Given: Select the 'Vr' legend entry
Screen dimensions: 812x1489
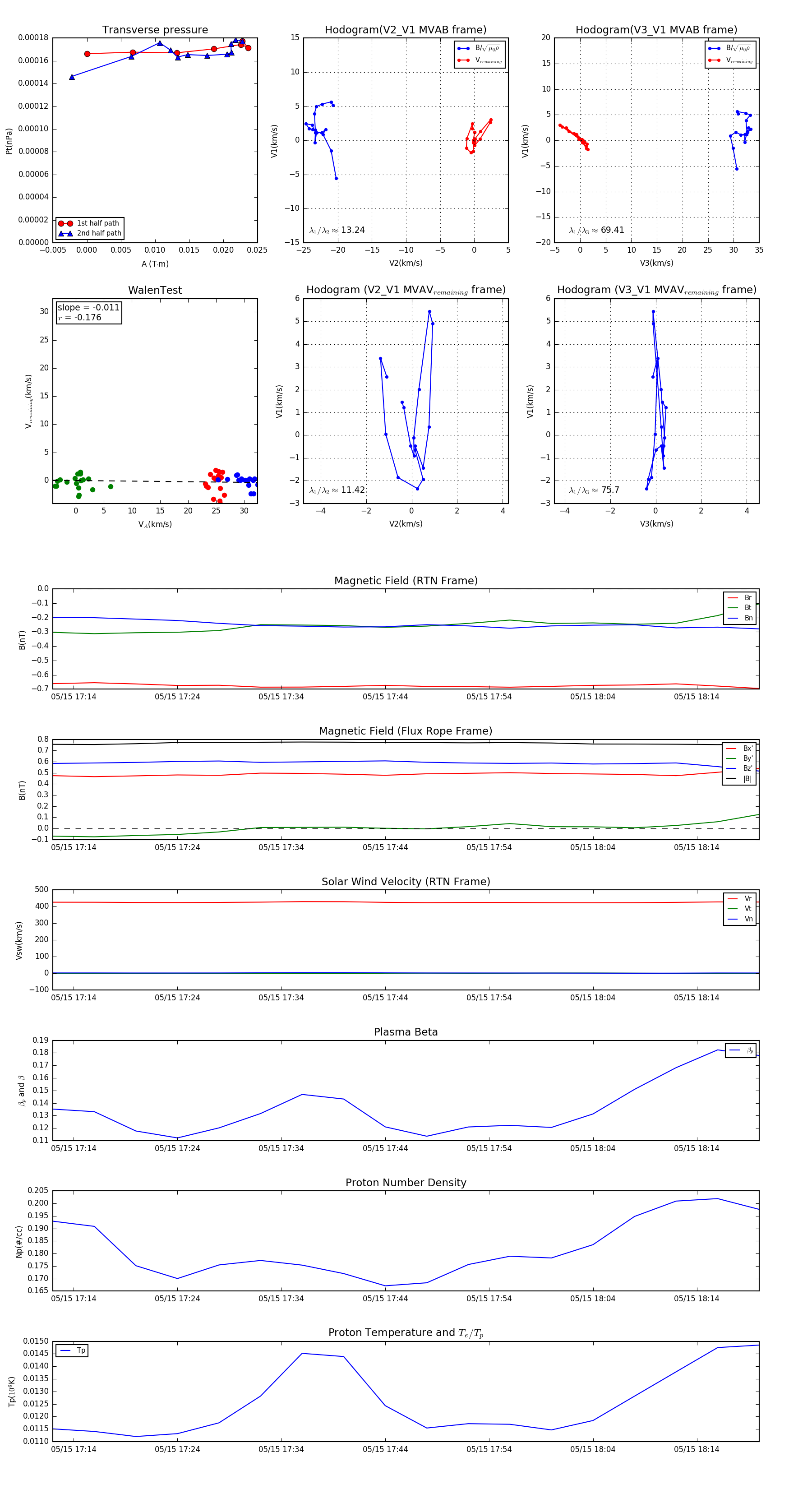Looking at the screenshot, I should [740, 898].
